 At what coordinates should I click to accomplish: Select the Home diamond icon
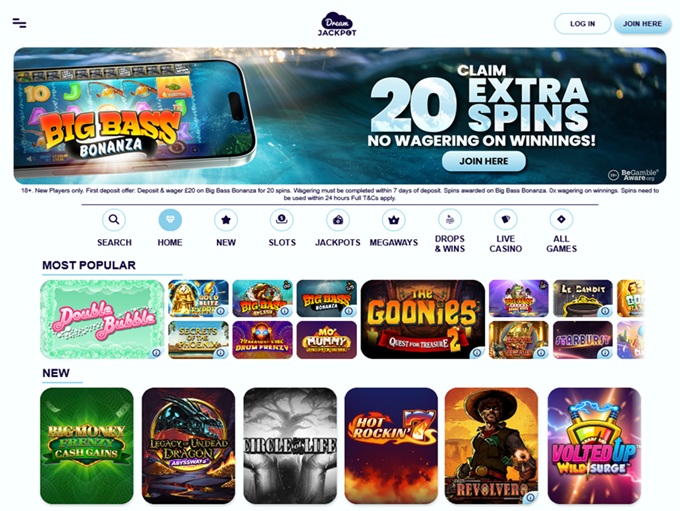point(170,219)
